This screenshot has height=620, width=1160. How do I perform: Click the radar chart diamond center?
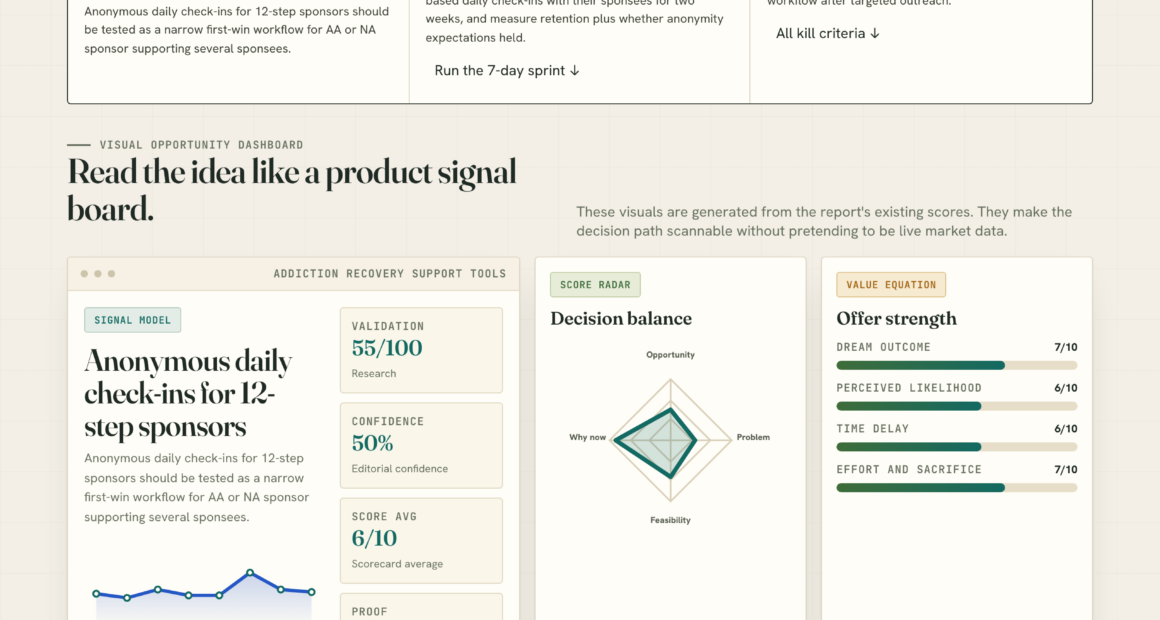click(x=670, y=441)
